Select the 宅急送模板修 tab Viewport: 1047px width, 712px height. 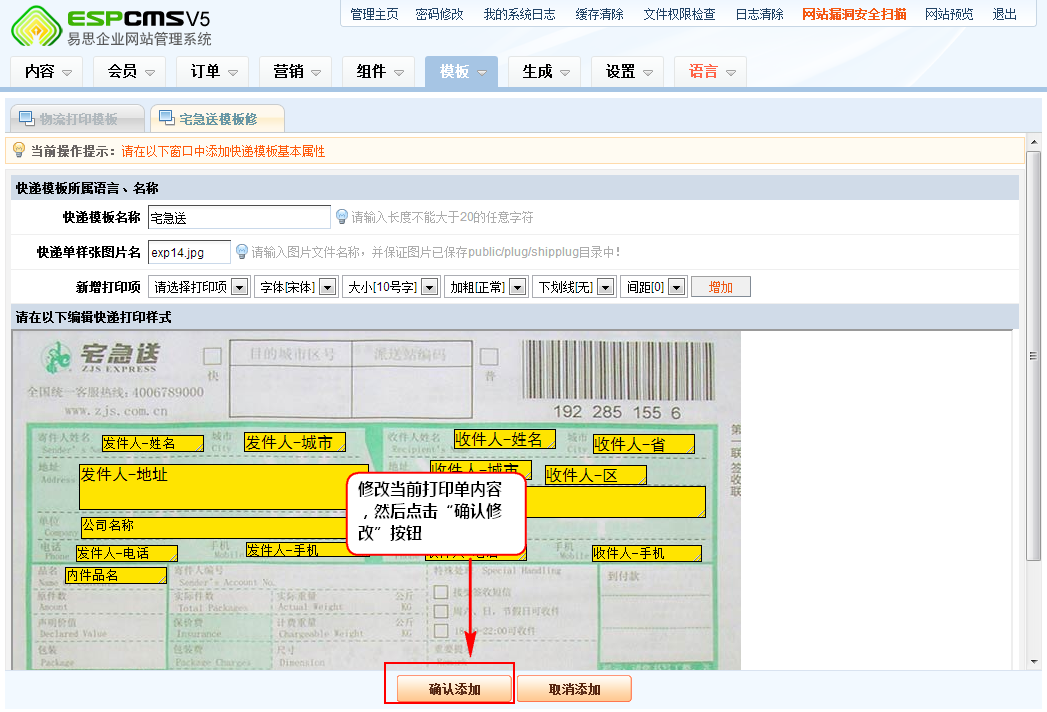point(218,119)
